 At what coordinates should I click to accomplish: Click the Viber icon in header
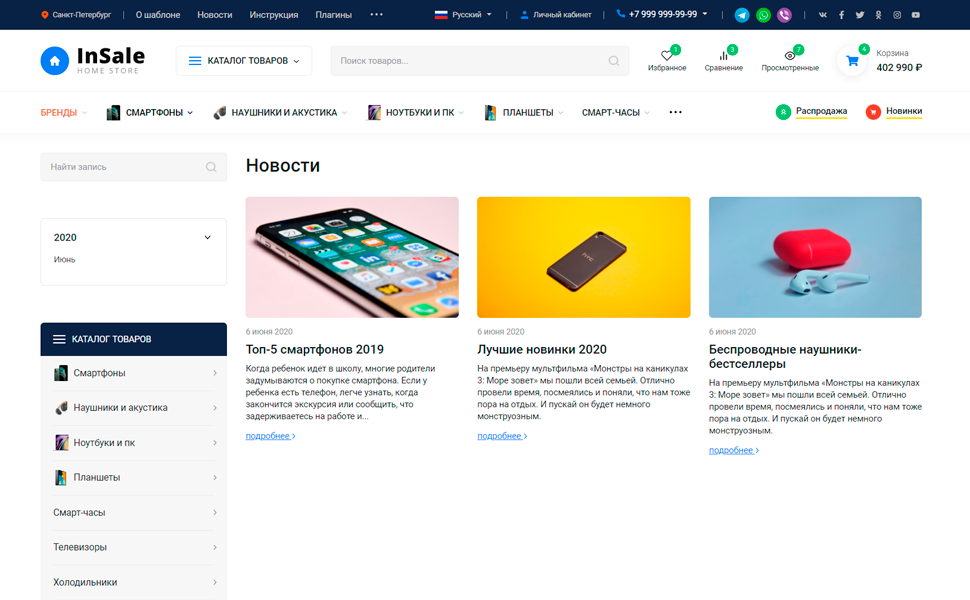click(x=784, y=15)
